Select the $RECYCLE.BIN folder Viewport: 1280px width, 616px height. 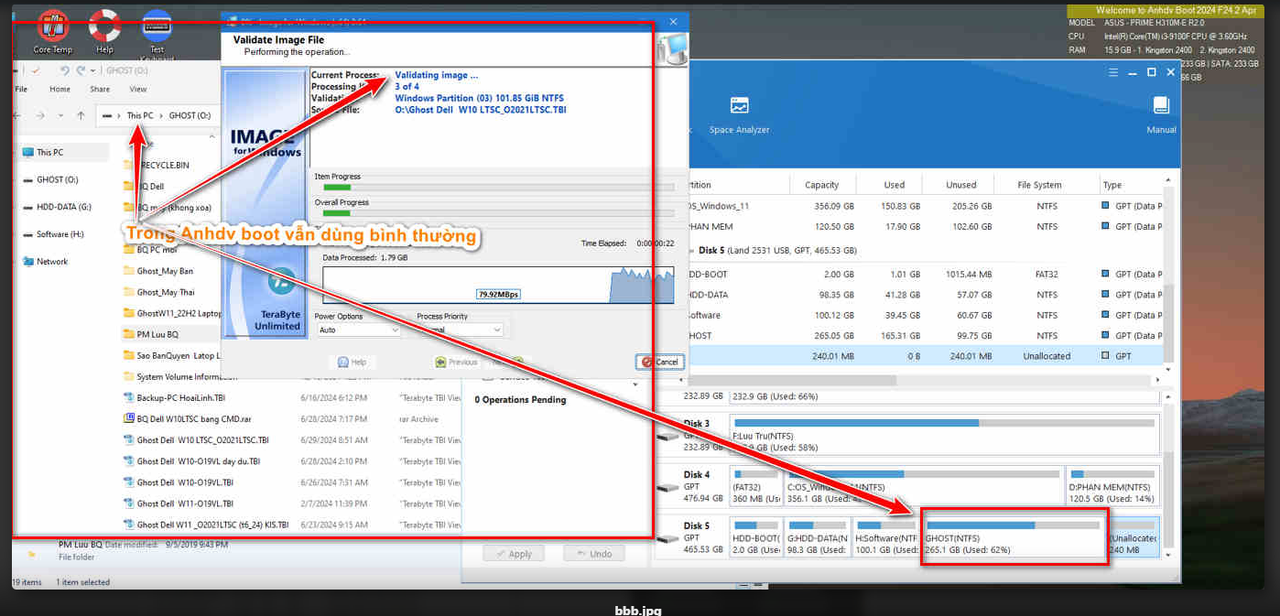point(156,165)
